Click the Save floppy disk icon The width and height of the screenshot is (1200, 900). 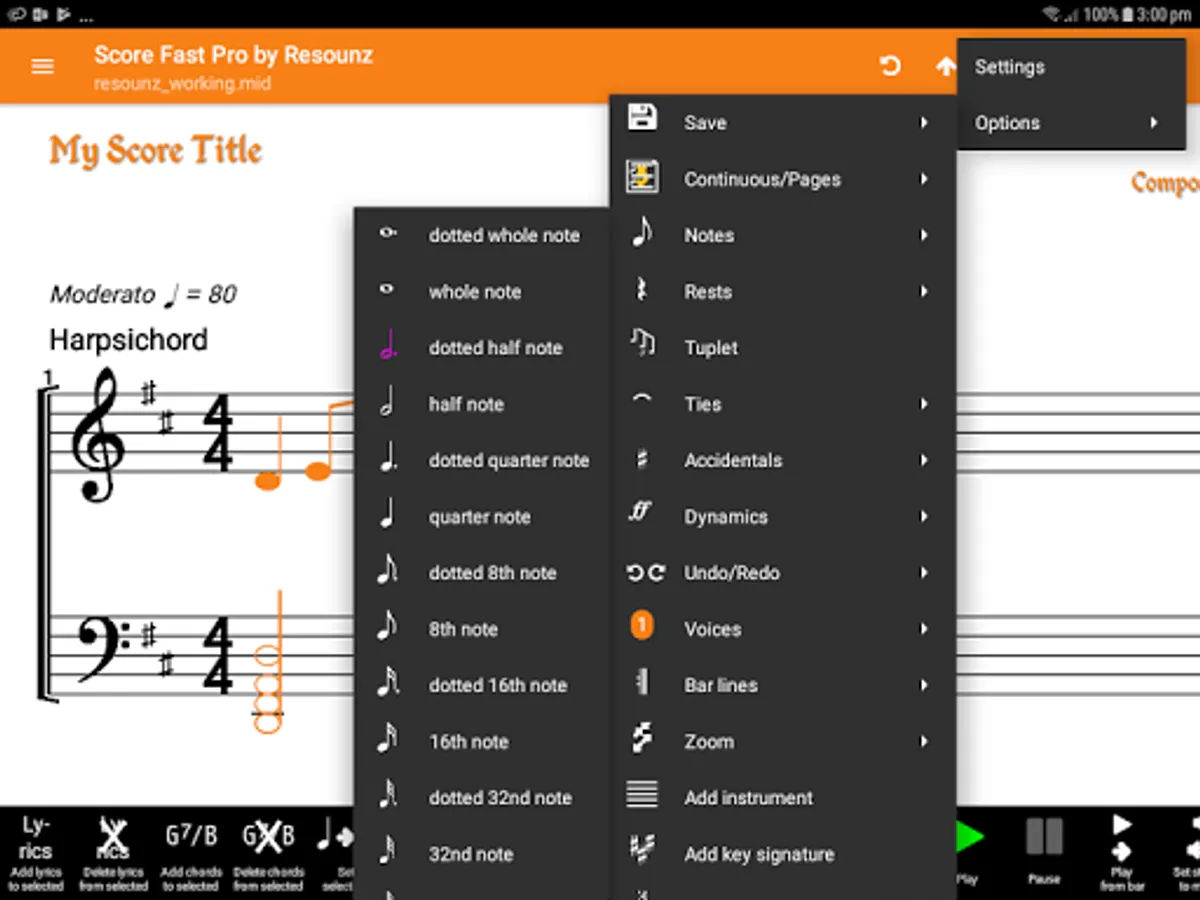pyautogui.click(x=642, y=117)
